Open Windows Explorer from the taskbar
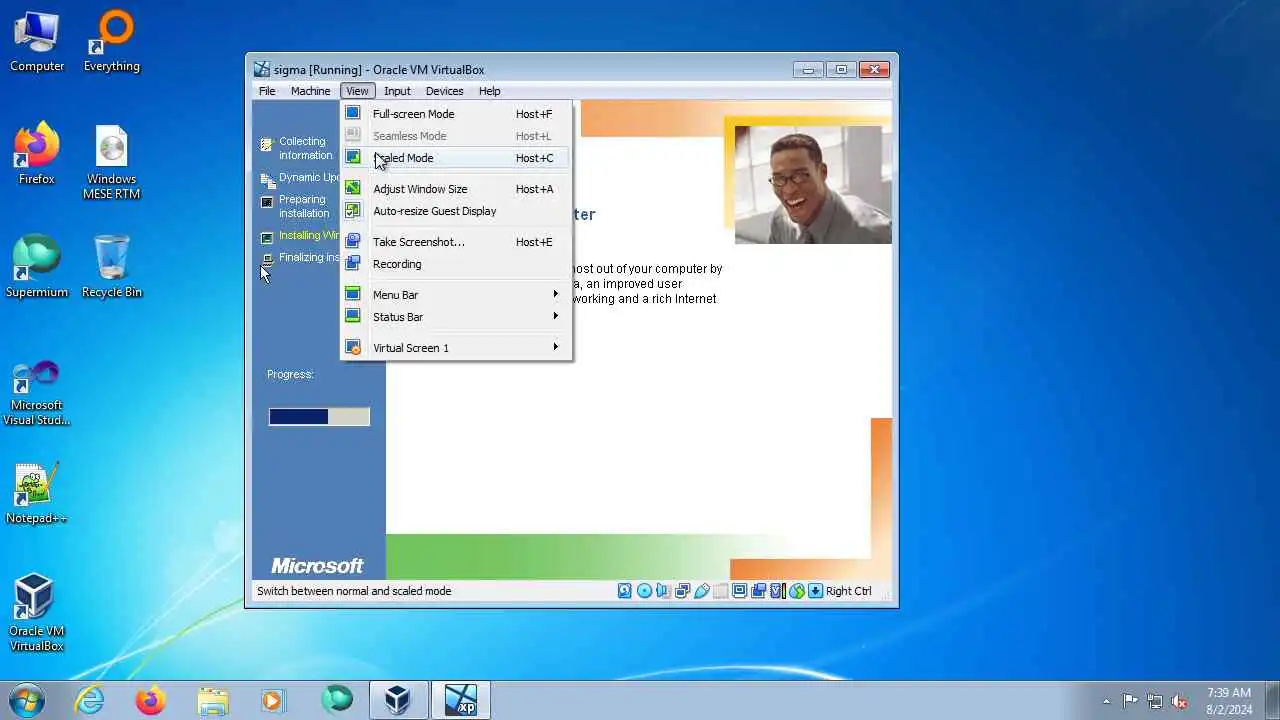This screenshot has height=720, width=1280. [x=213, y=700]
